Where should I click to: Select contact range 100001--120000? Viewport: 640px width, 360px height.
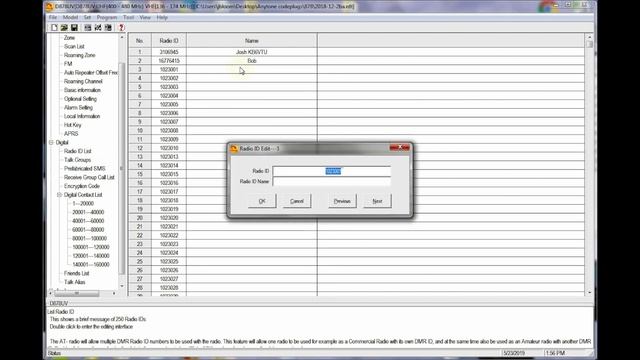click(91, 247)
